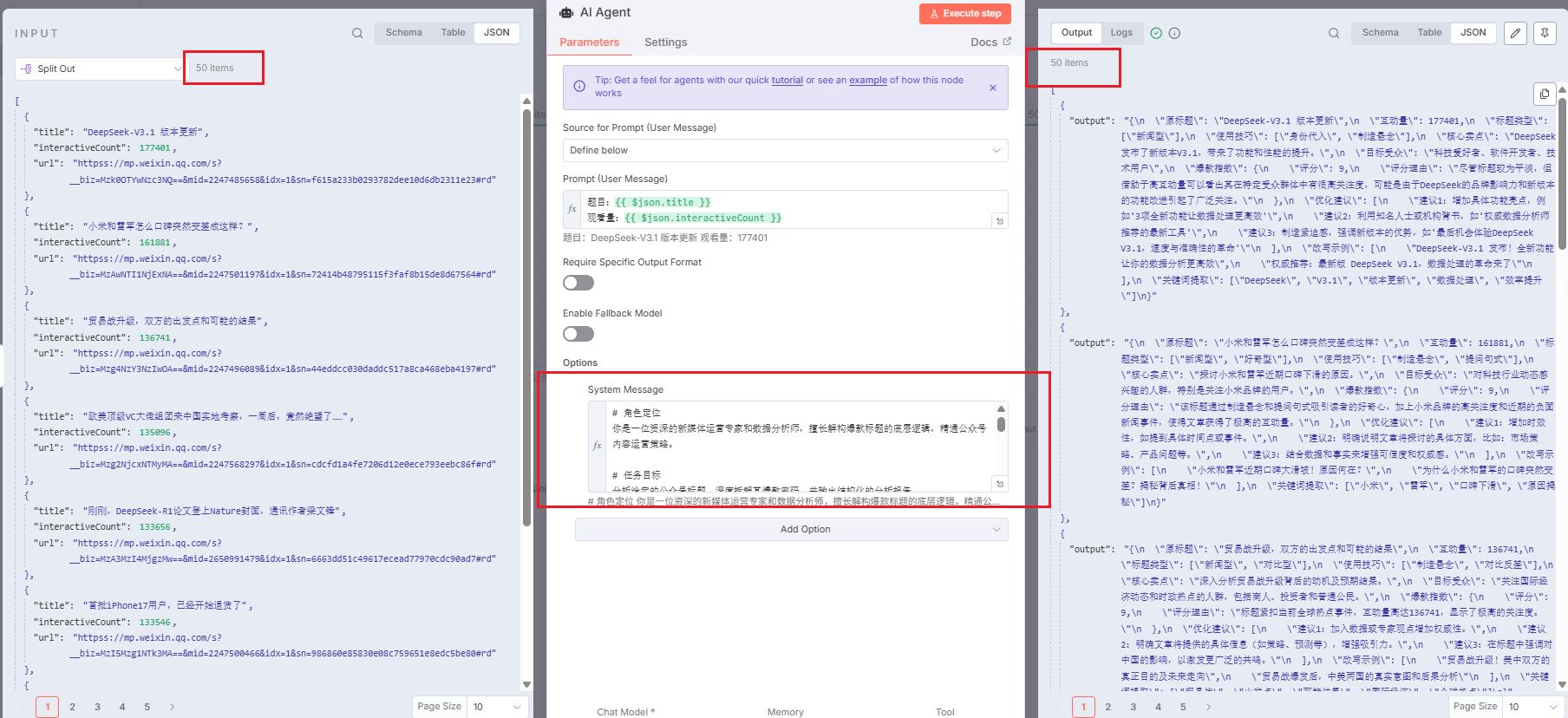
Task: Click into the Prompt (User Message) field
Action: point(785,209)
